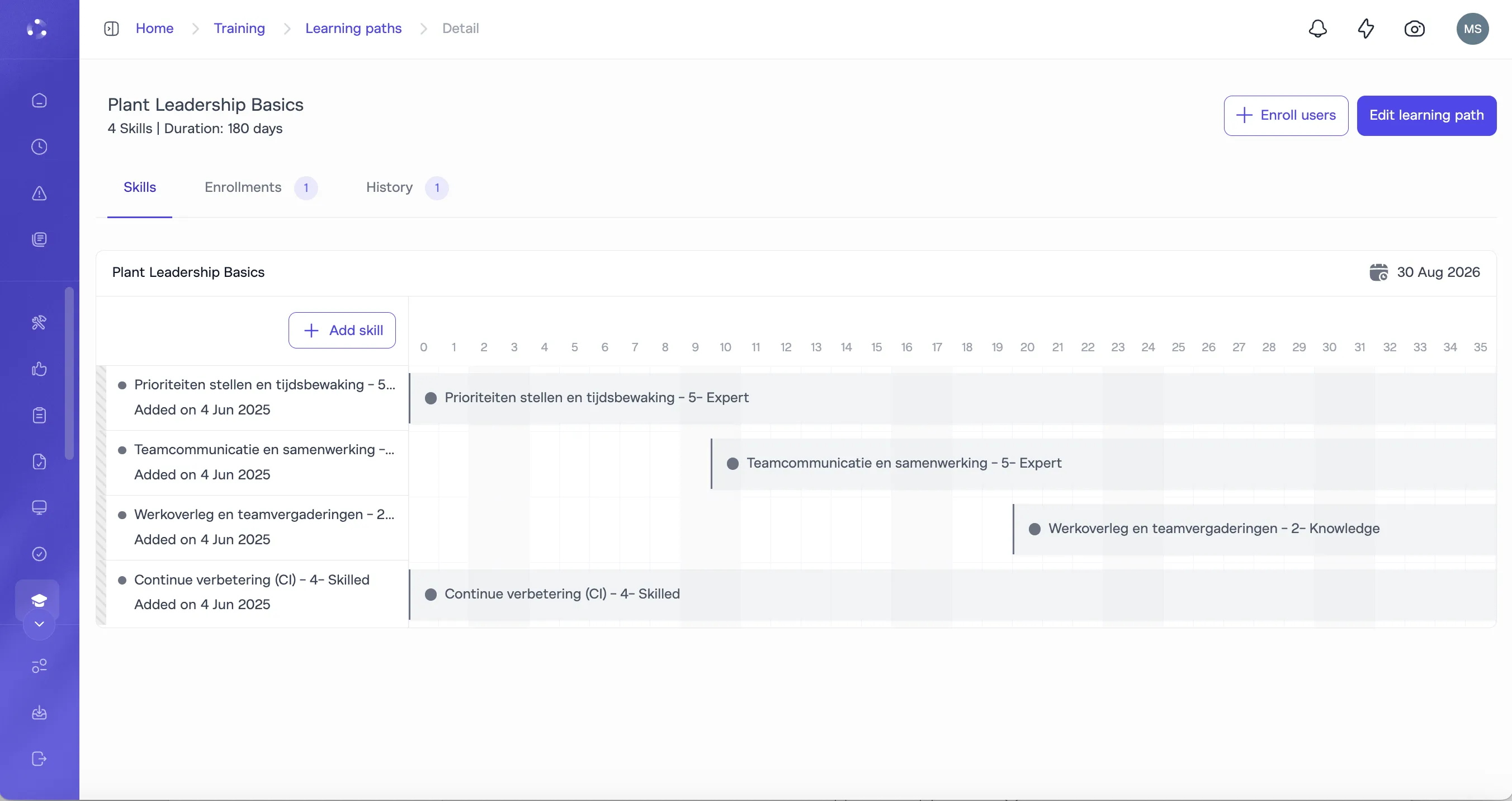
Task: Click the Add skill button
Action: pyautogui.click(x=342, y=329)
